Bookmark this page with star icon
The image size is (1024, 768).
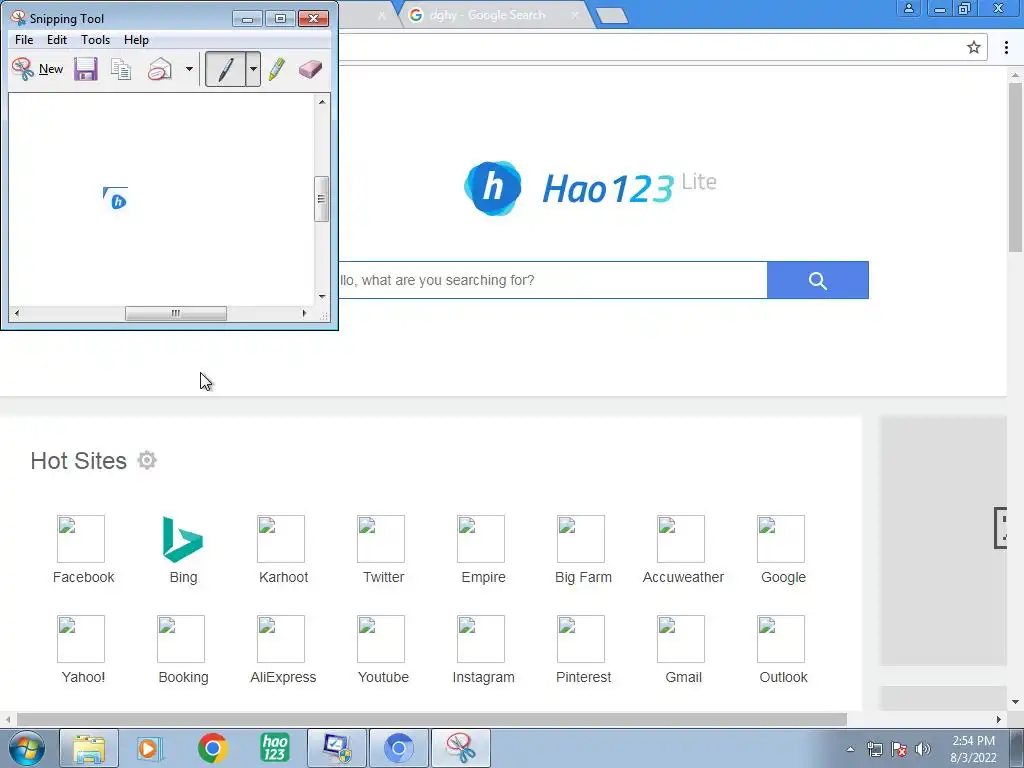point(974,47)
